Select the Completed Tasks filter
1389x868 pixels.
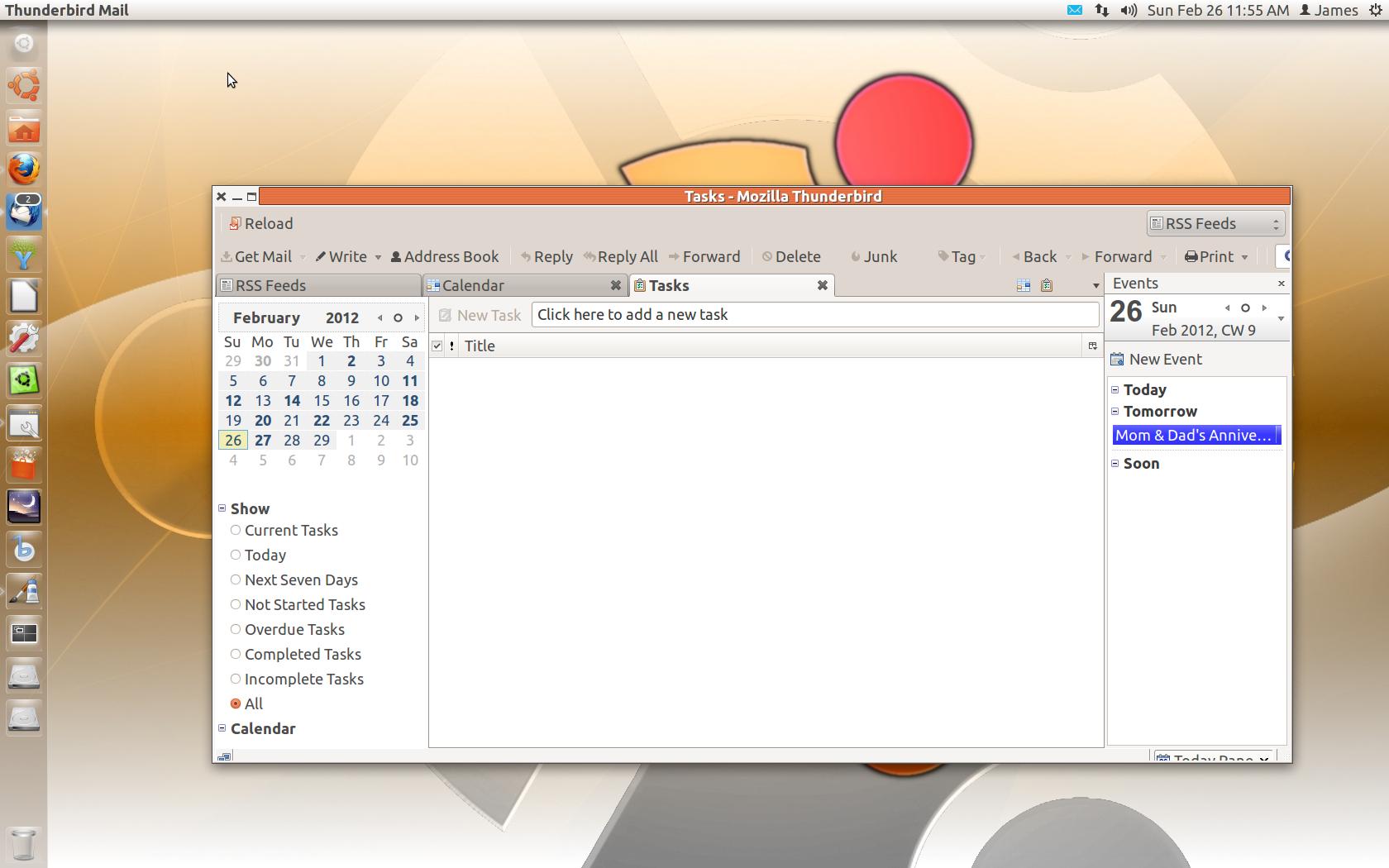click(x=296, y=655)
